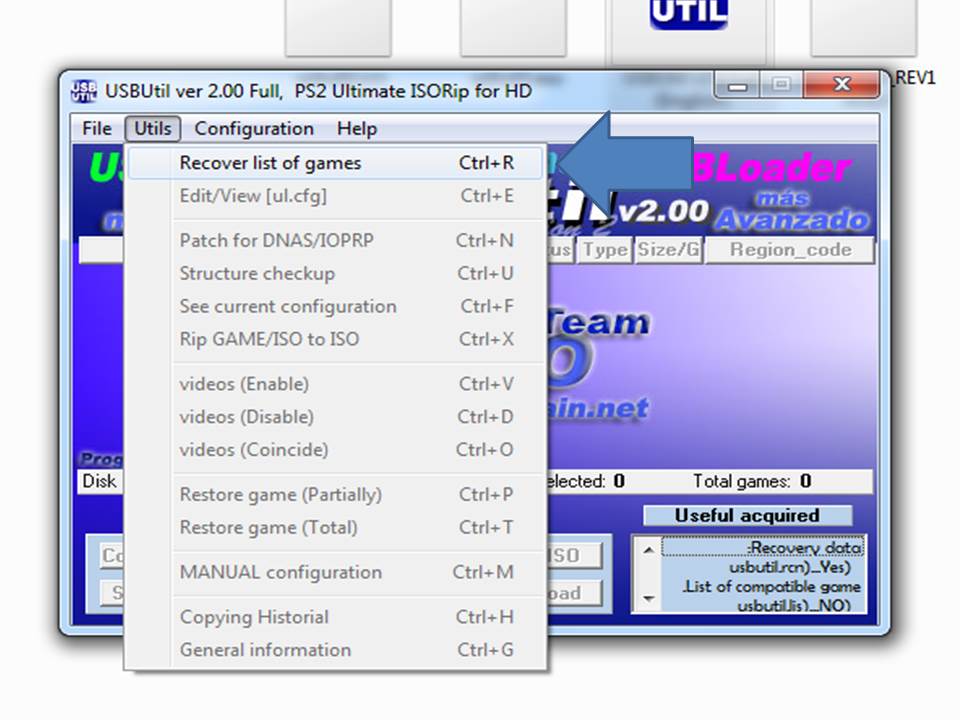
Task: Choose Edit/View [ul.cfg] entry
Action: tap(335, 196)
